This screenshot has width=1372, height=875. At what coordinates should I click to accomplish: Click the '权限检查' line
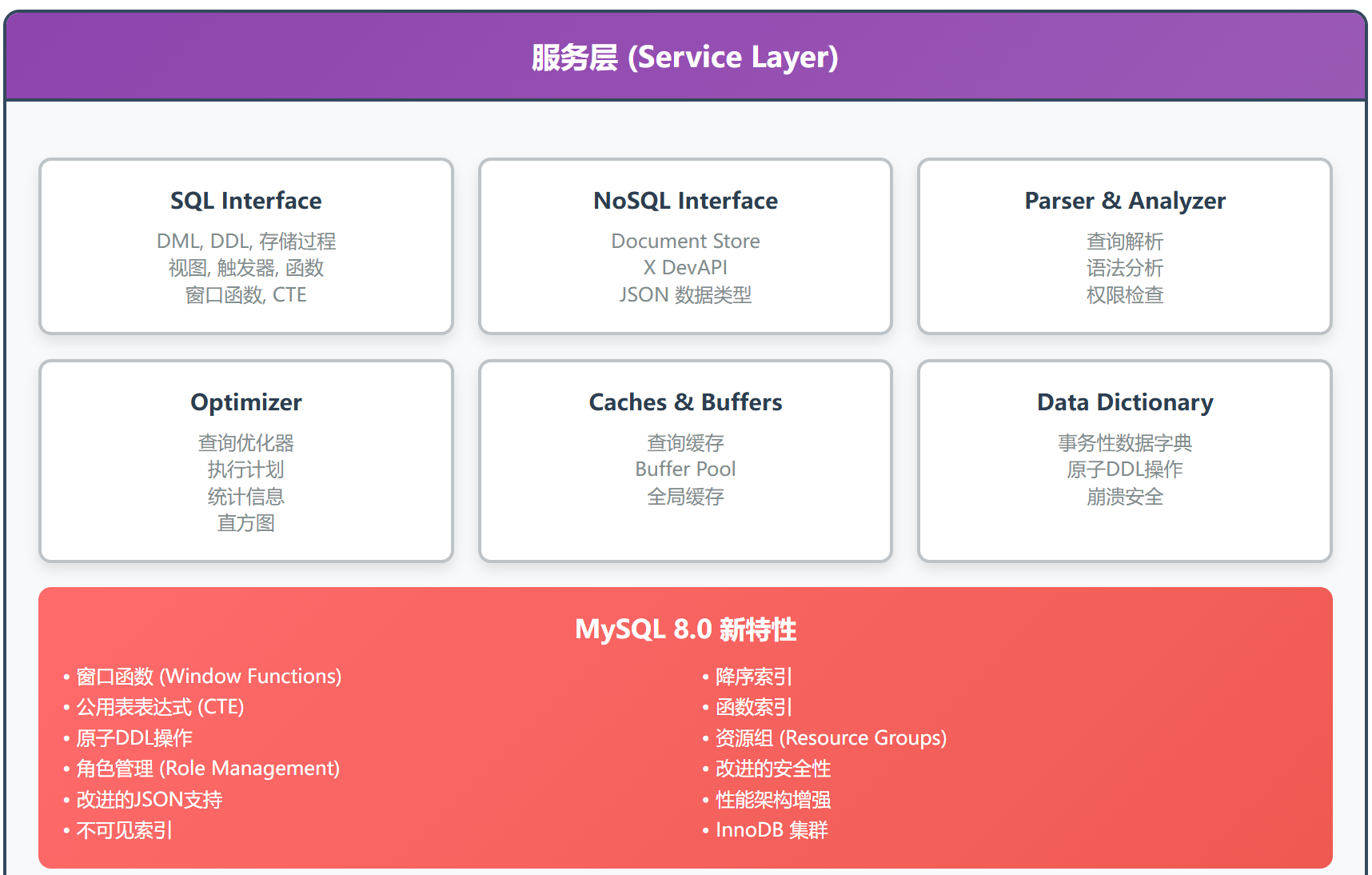click(1125, 295)
